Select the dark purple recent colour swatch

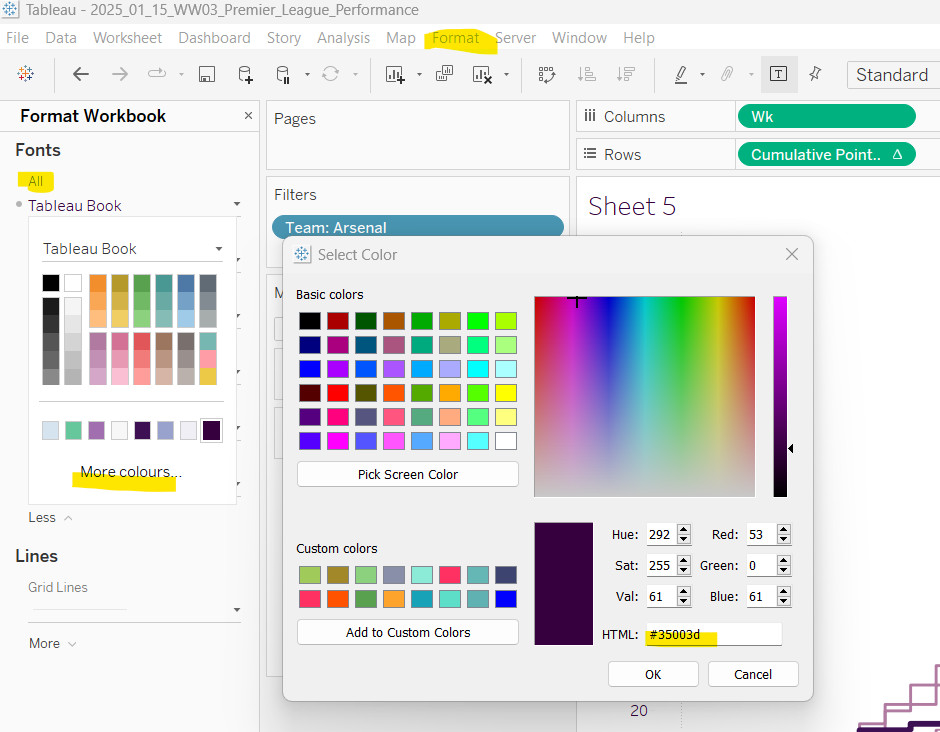pyautogui.click(x=212, y=430)
